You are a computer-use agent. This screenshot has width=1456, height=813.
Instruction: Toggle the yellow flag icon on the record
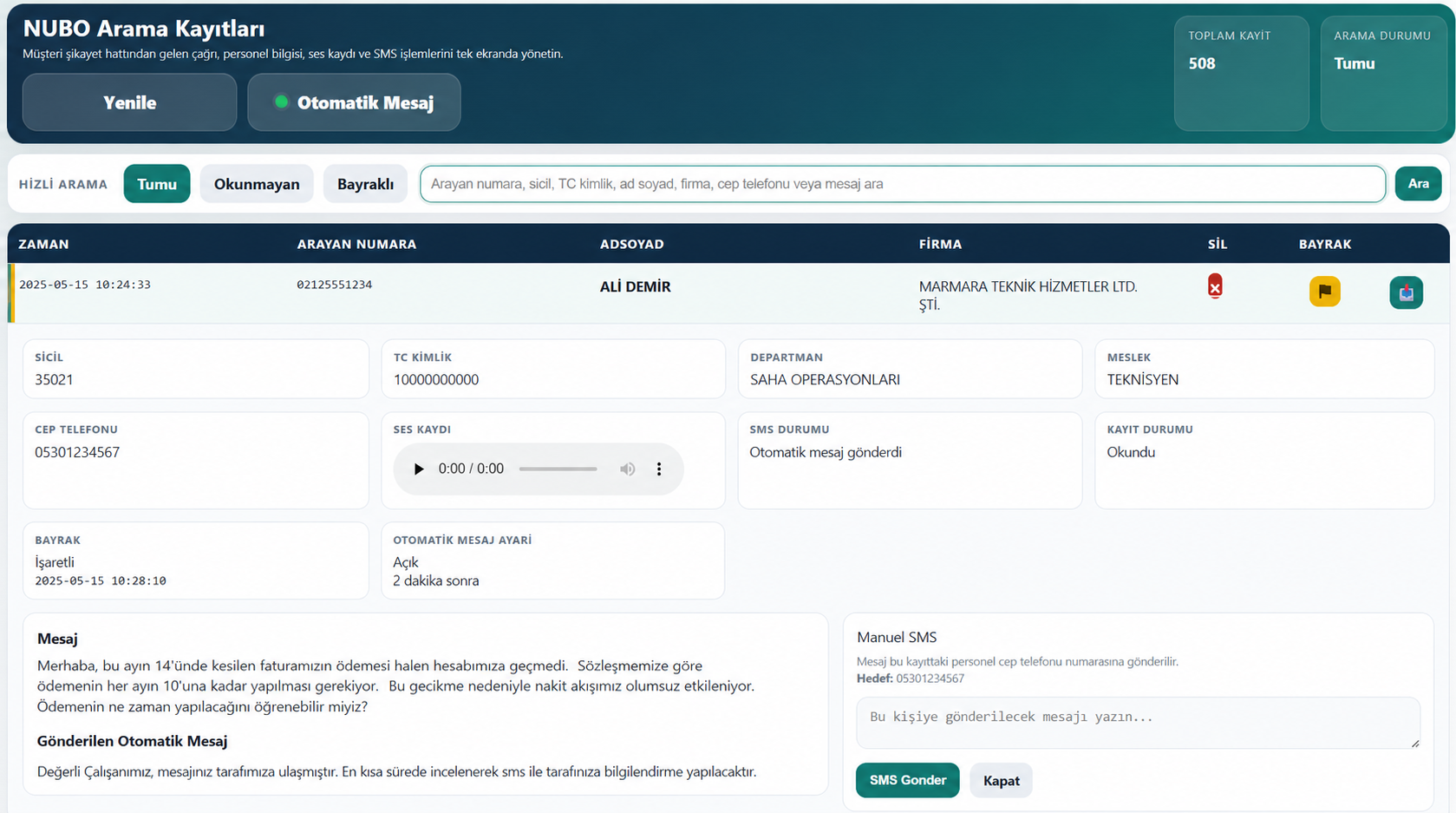click(x=1324, y=292)
